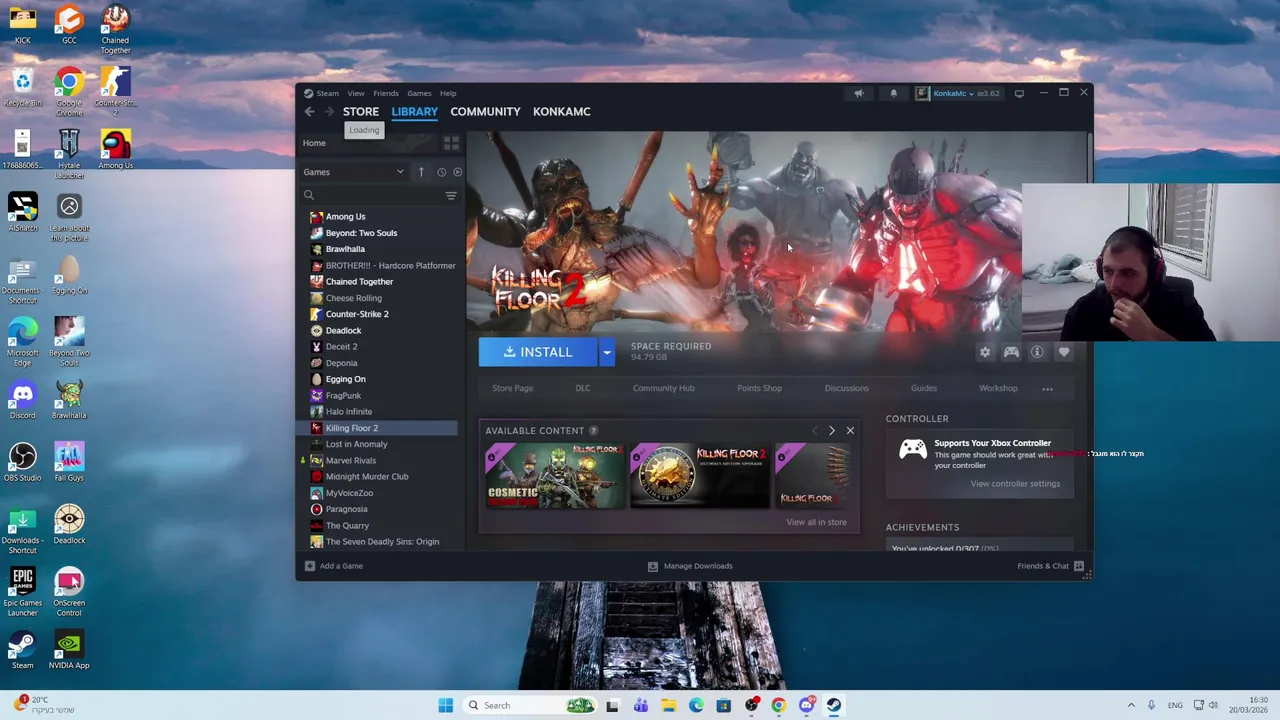The image size is (1280, 720).
Task: Open the Steam menu
Action: tap(327, 93)
